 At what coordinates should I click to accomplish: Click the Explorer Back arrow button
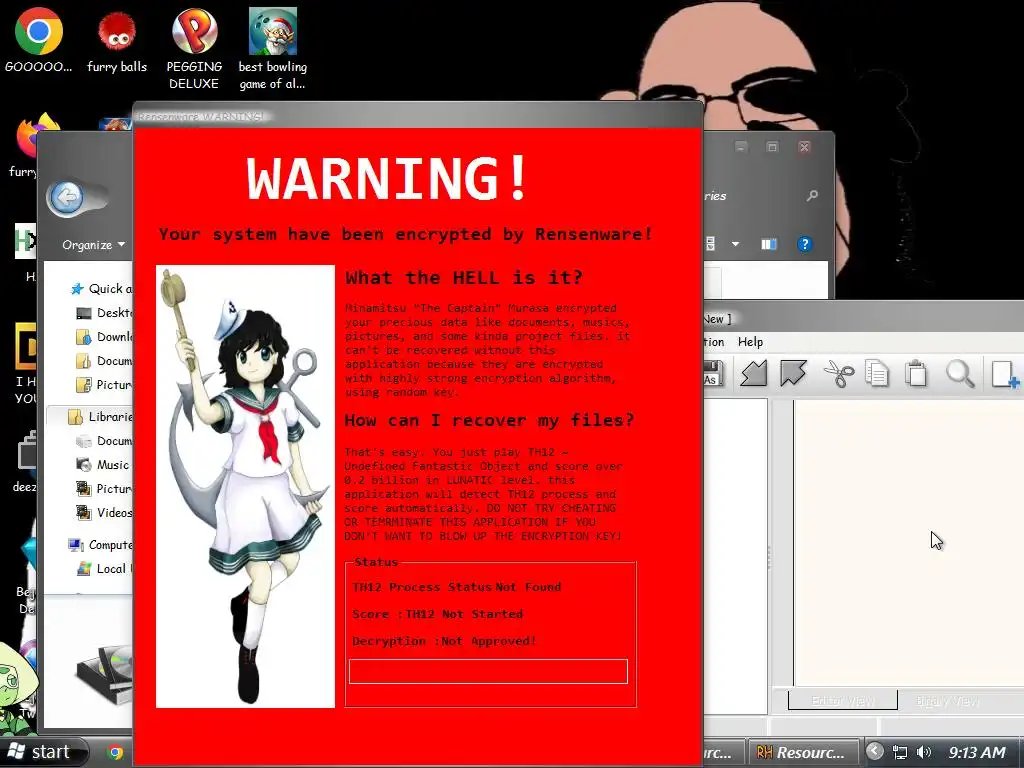click(x=67, y=197)
